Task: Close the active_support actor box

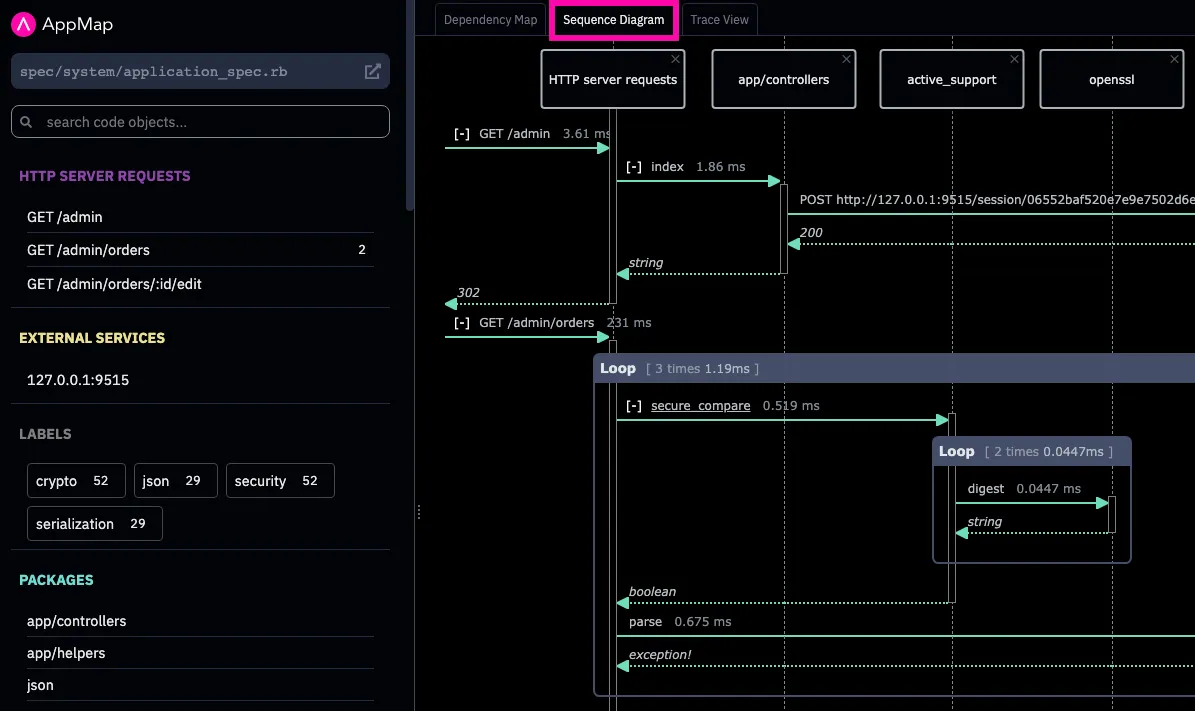Action: (x=1014, y=59)
